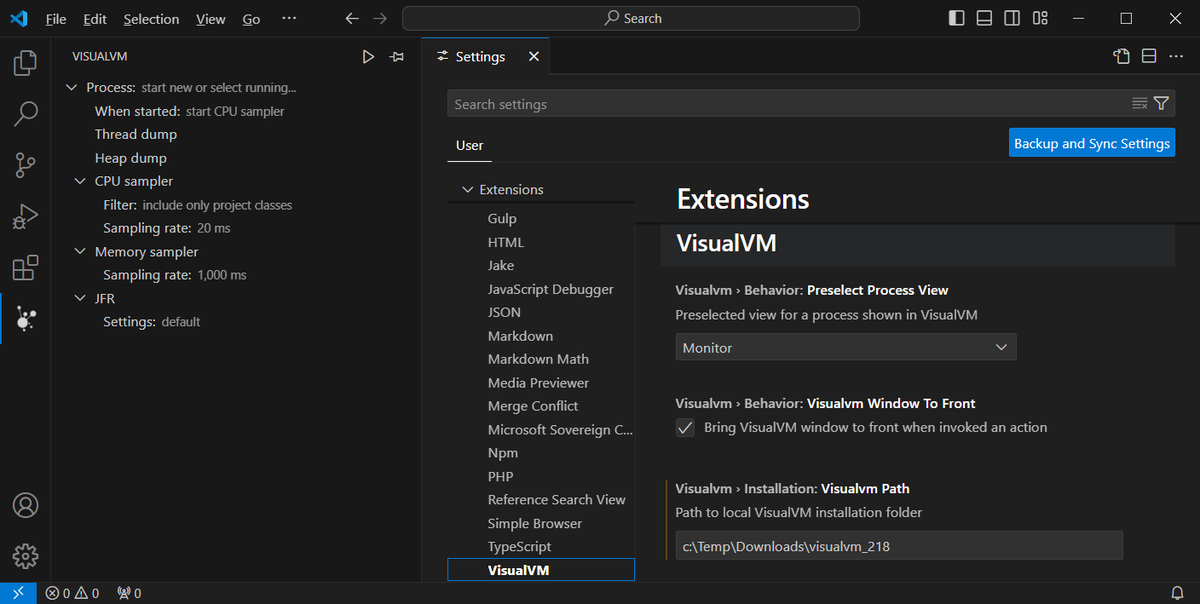Show errors and warnings in status bar
Viewport: 1200px width, 604px height.
(x=73, y=593)
